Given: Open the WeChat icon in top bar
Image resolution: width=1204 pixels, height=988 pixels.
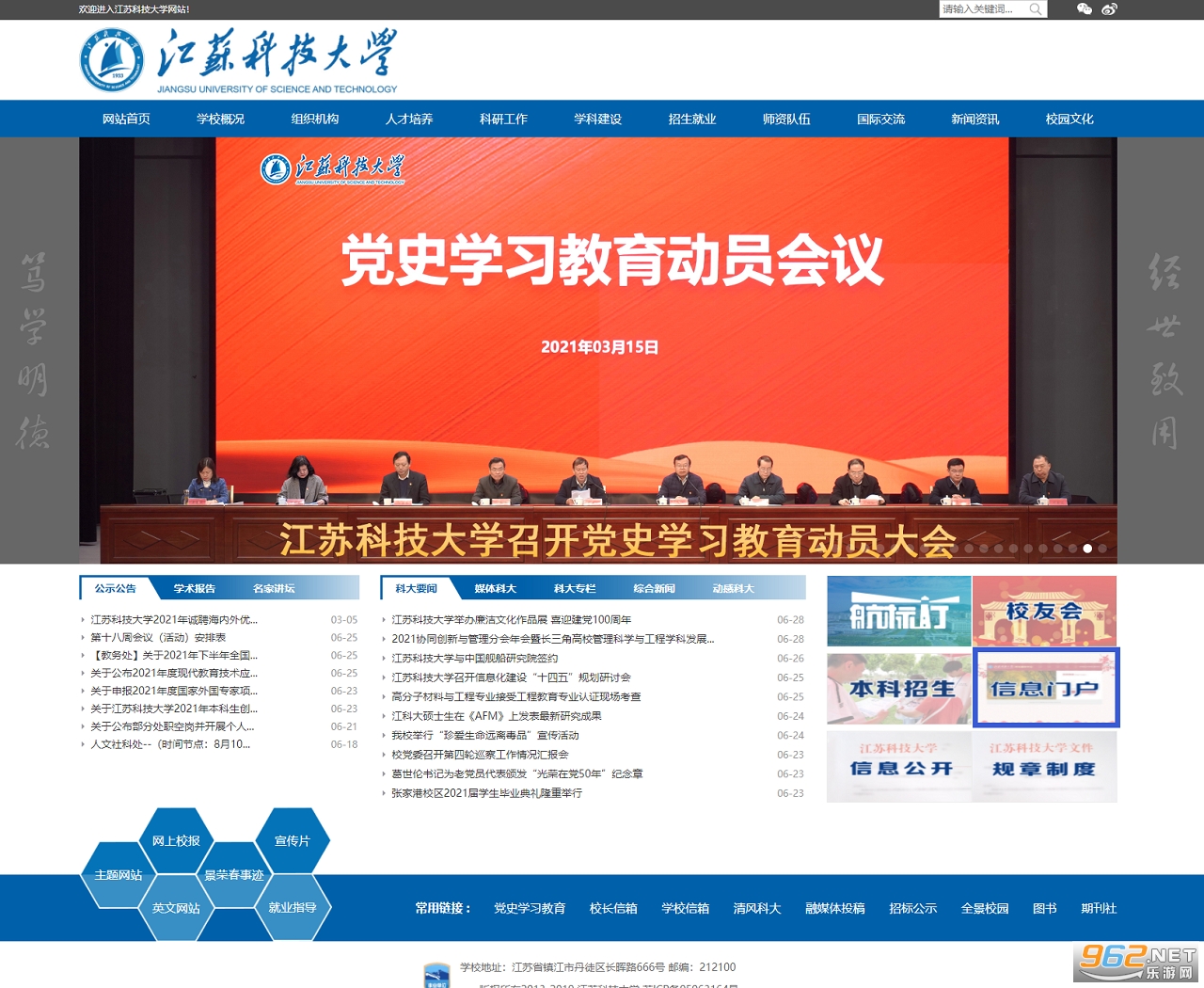Looking at the screenshot, I should tap(1085, 9).
